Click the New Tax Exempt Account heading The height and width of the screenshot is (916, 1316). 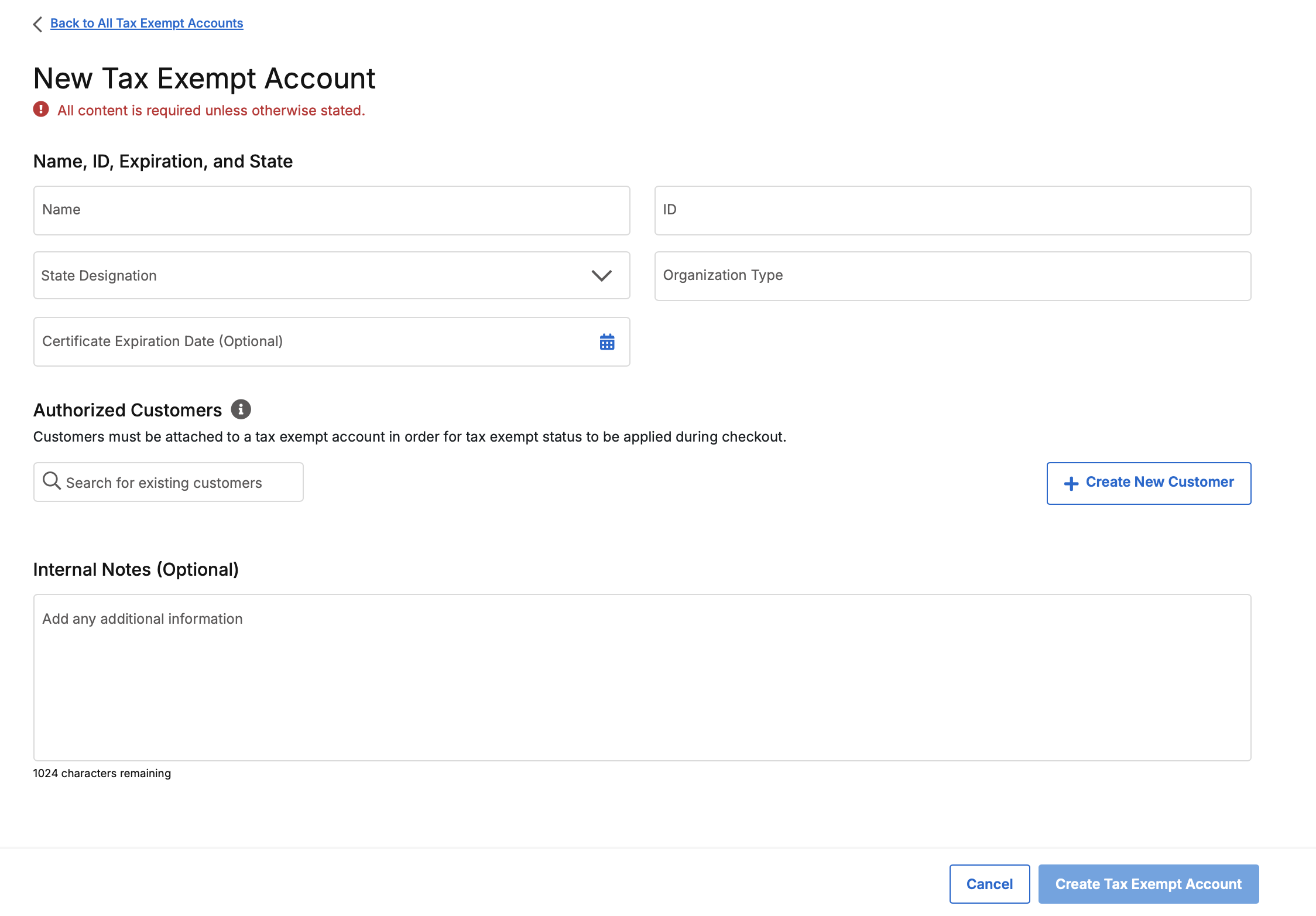tap(204, 78)
